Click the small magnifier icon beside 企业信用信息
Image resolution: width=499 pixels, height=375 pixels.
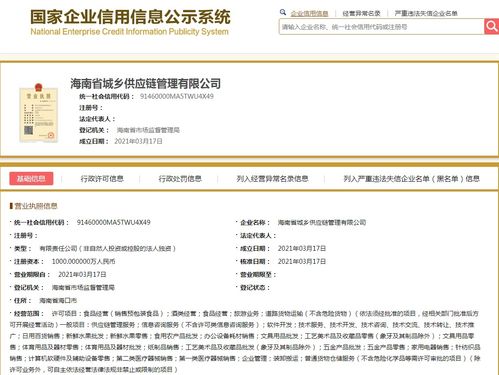click(283, 12)
